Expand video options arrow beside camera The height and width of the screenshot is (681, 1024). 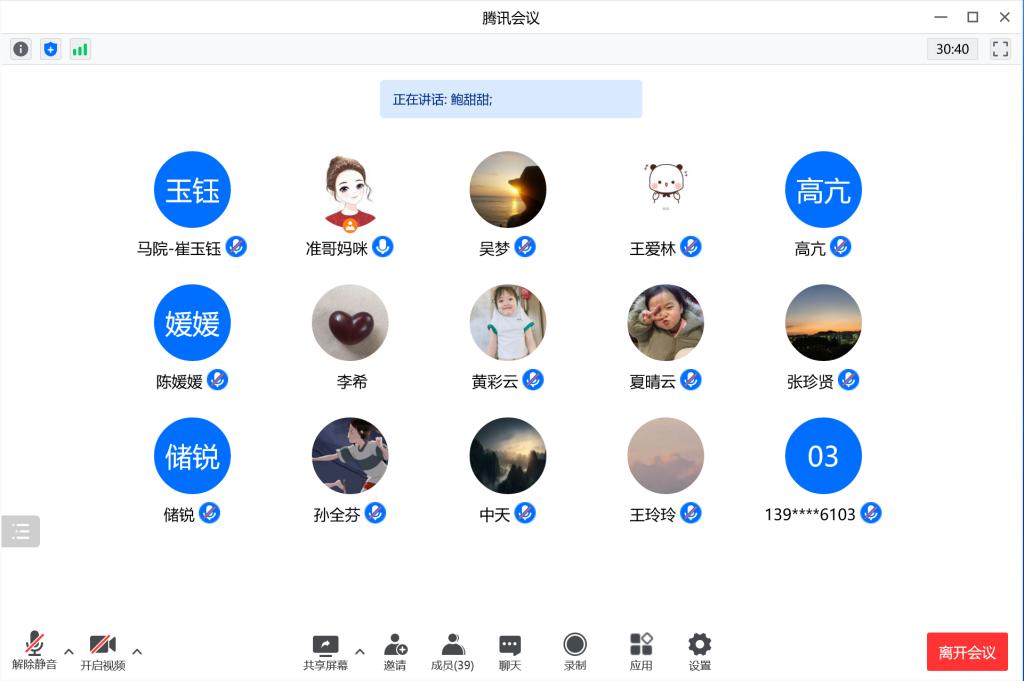[137, 652]
